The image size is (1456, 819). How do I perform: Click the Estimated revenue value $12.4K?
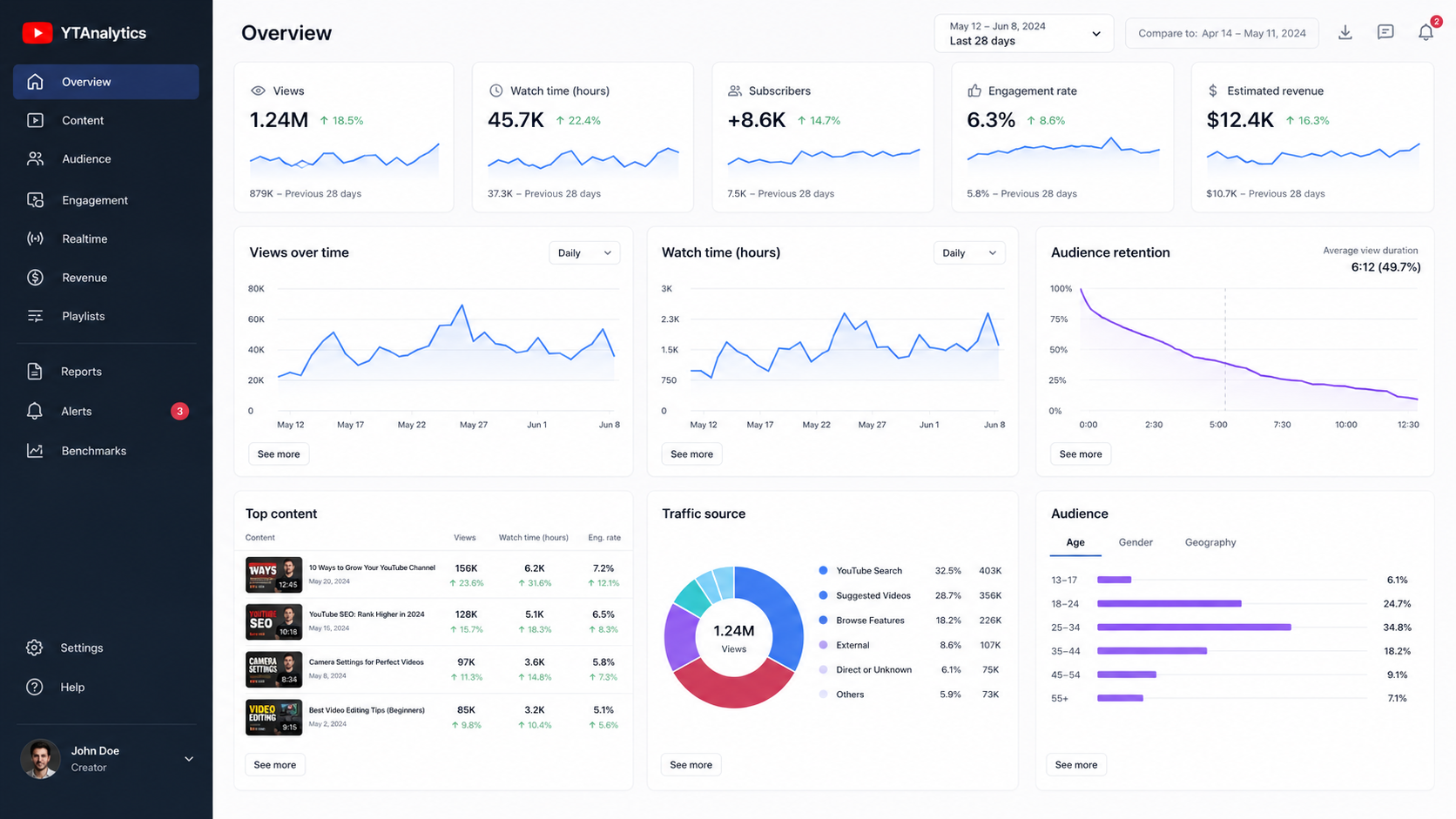click(1240, 120)
